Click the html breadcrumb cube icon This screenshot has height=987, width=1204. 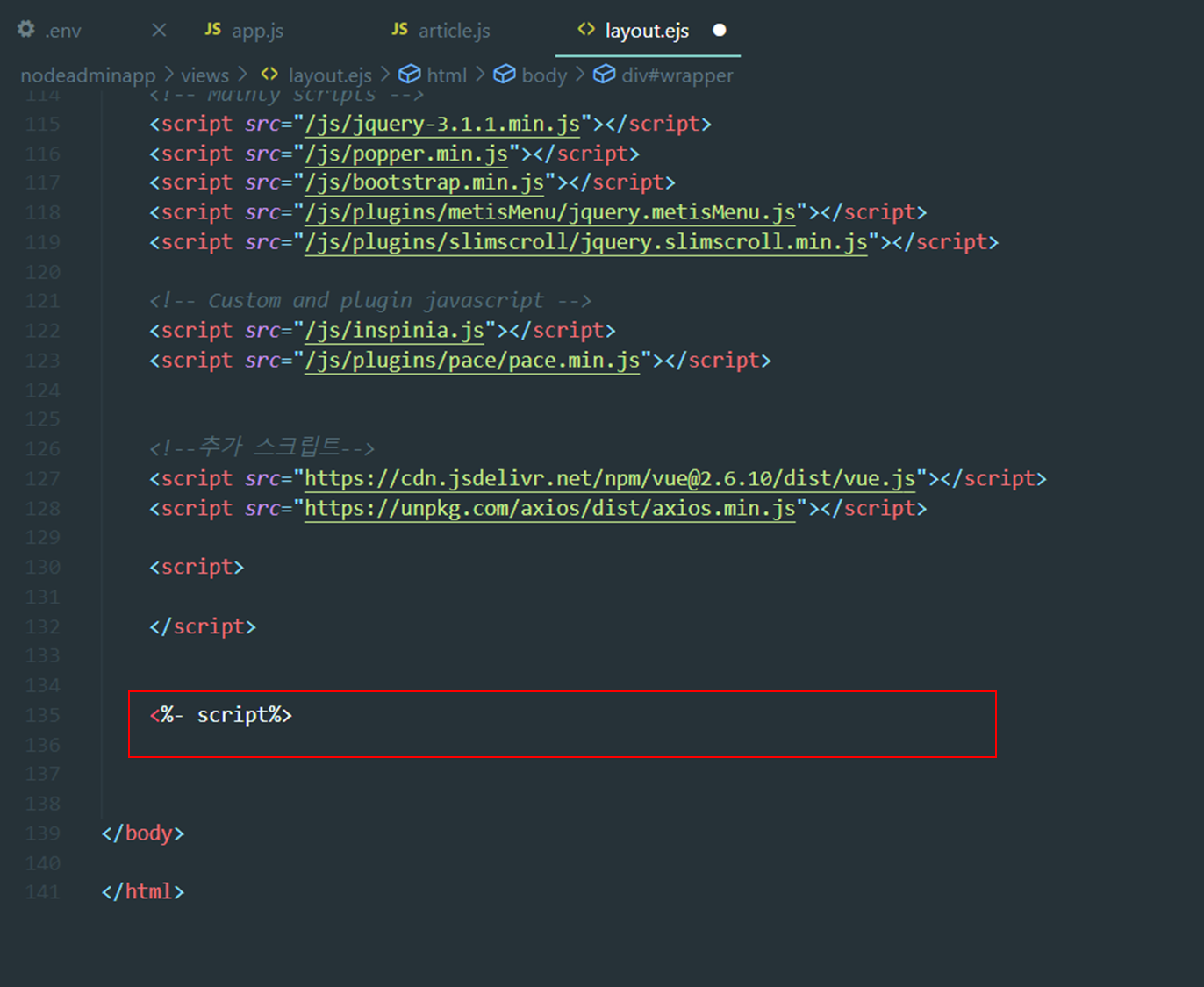click(x=410, y=75)
